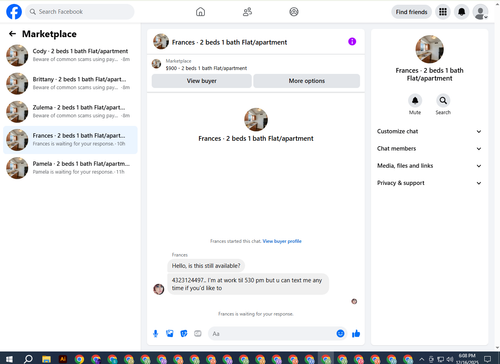The width and height of the screenshot is (500, 364).
Task: Click chat header listing thumbnail
Action: pyautogui.click(x=161, y=42)
